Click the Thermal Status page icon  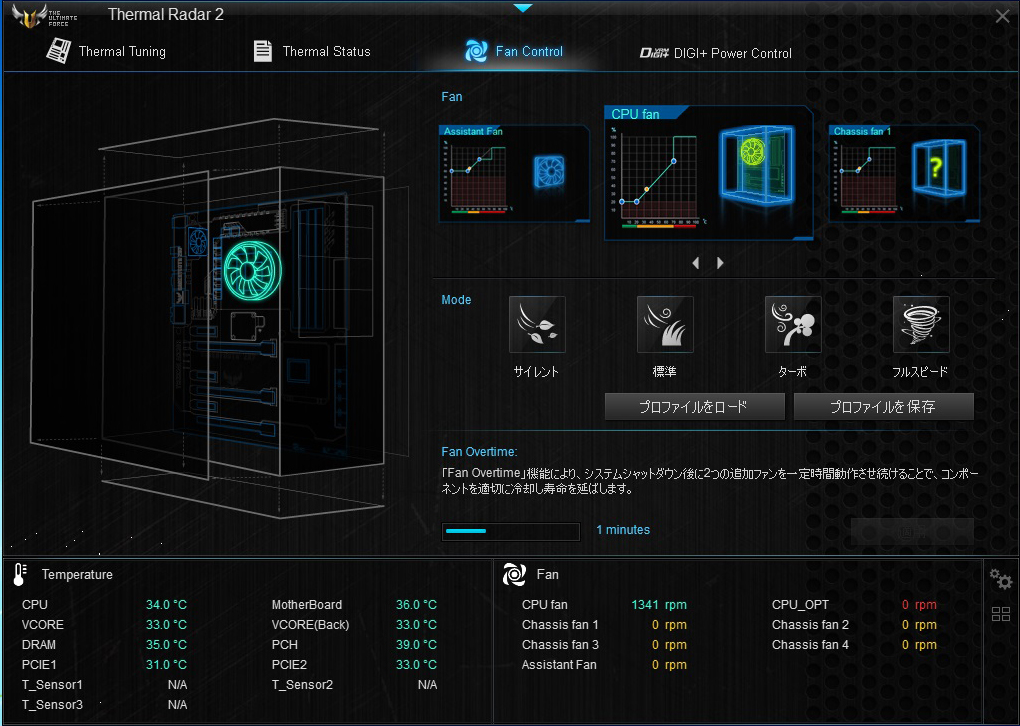coord(263,51)
